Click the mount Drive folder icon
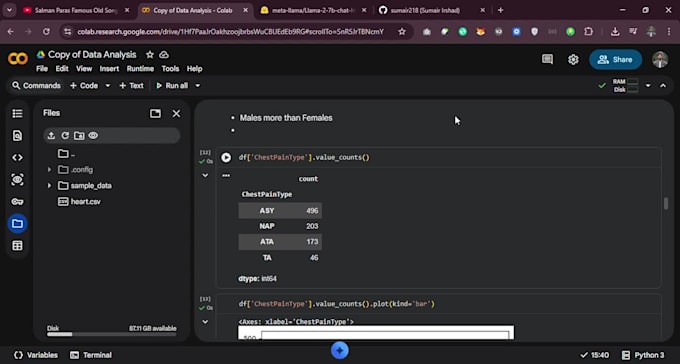Viewport: 680px width, 364px height. pos(79,135)
